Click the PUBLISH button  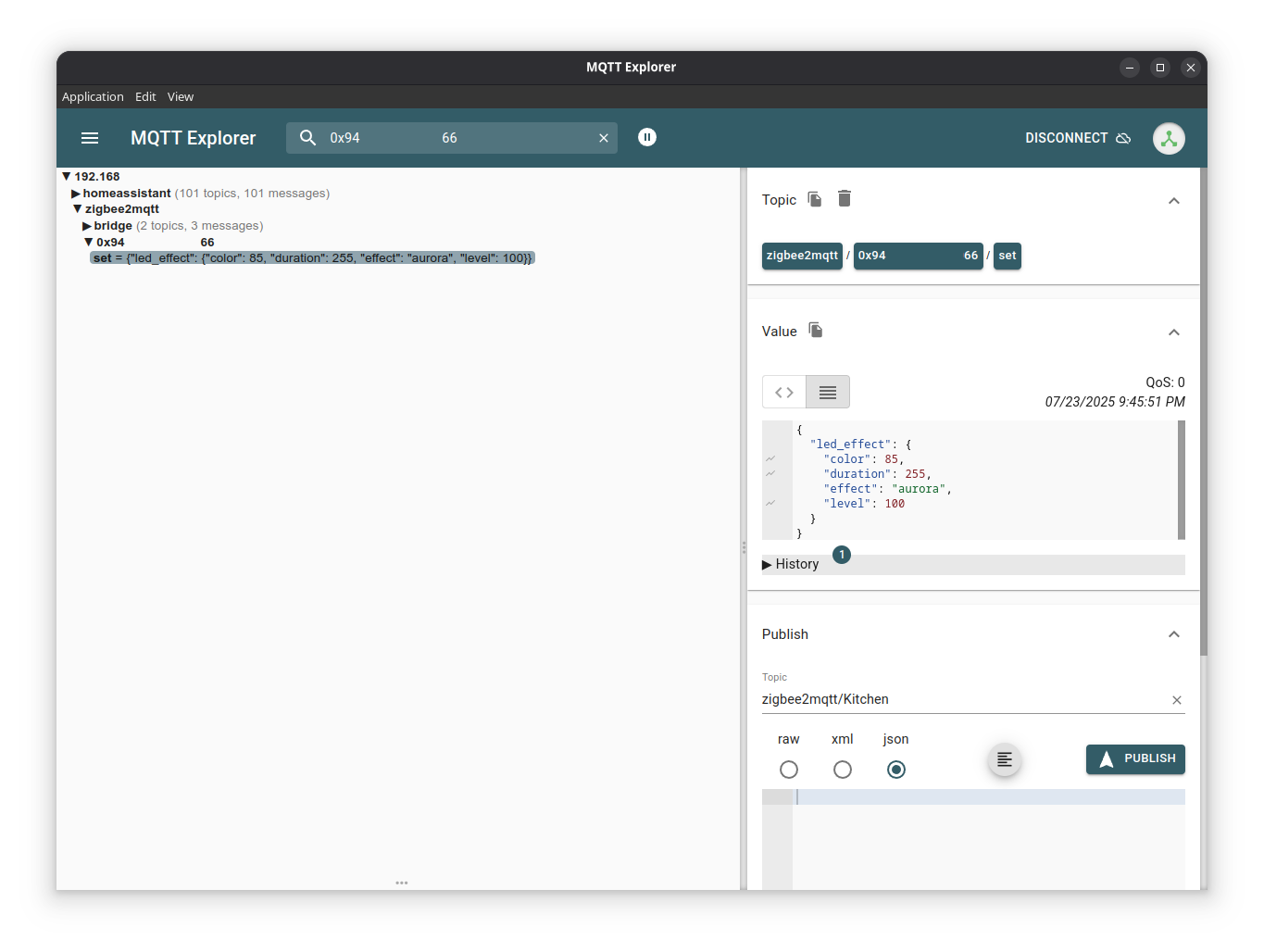pos(1135,758)
